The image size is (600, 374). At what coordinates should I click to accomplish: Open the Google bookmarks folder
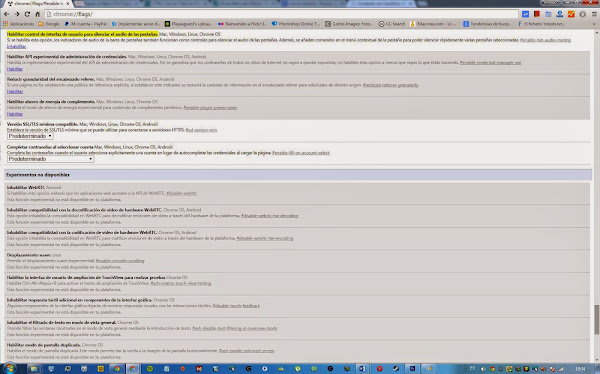pos(49,24)
